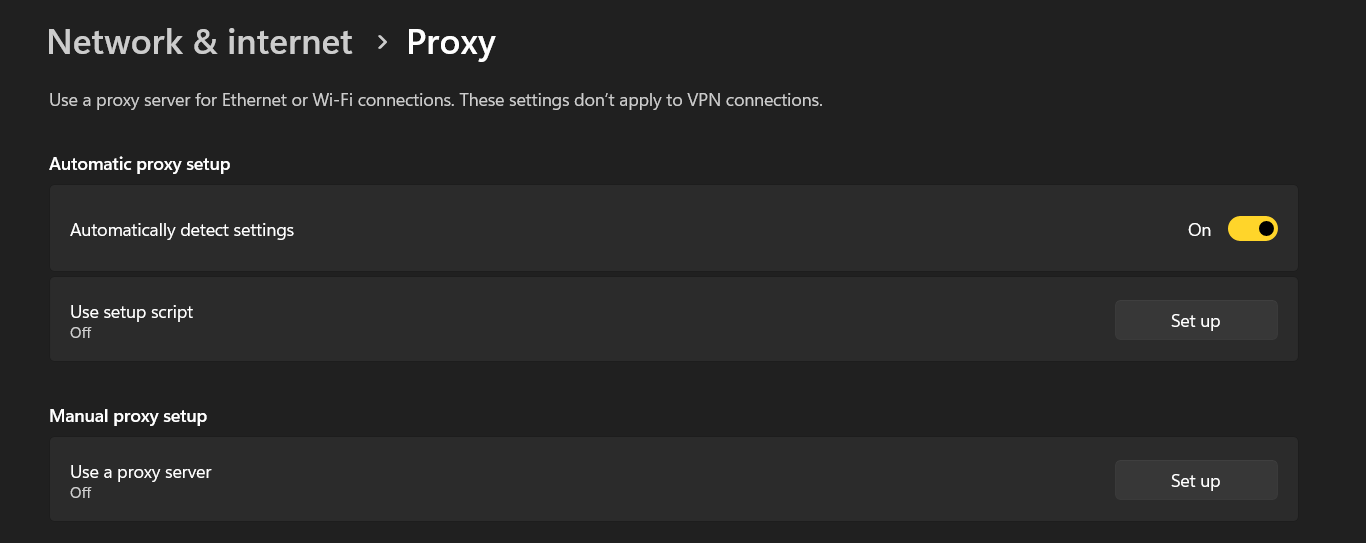The width and height of the screenshot is (1366, 543).
Task: Click the Proxy page title
Action: pos(450,42)
